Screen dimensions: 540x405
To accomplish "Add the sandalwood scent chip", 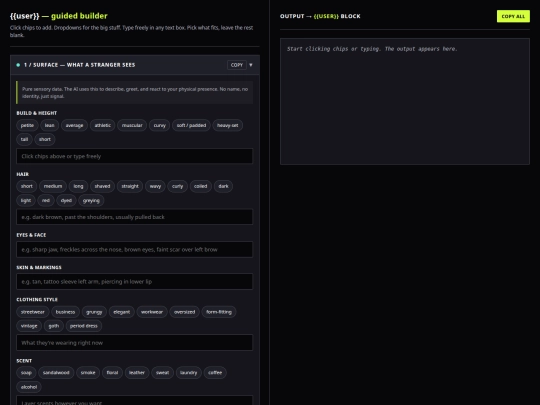I will point(56,373).
